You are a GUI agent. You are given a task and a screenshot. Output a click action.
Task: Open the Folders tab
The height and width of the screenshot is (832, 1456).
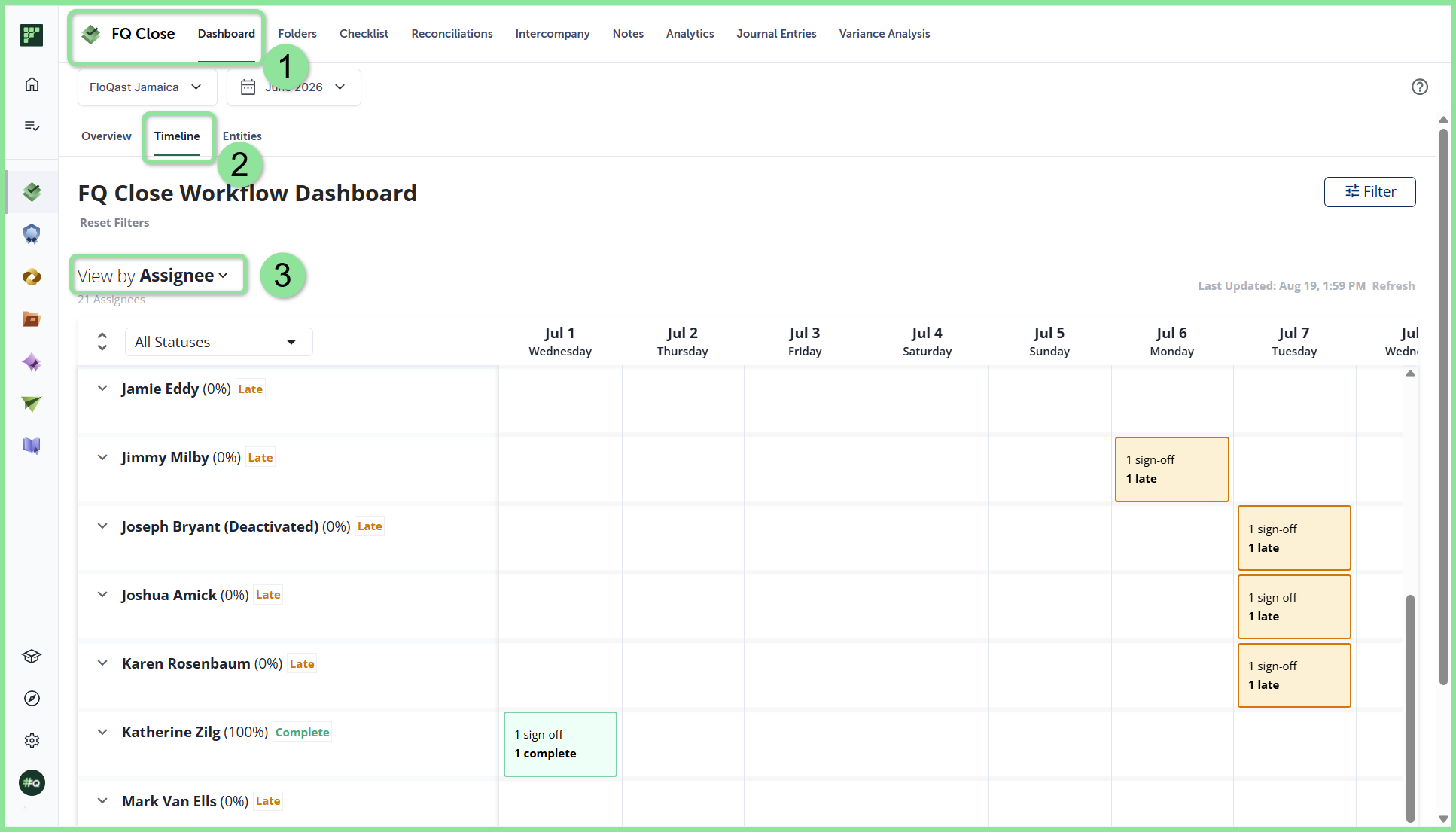point(297,34)
